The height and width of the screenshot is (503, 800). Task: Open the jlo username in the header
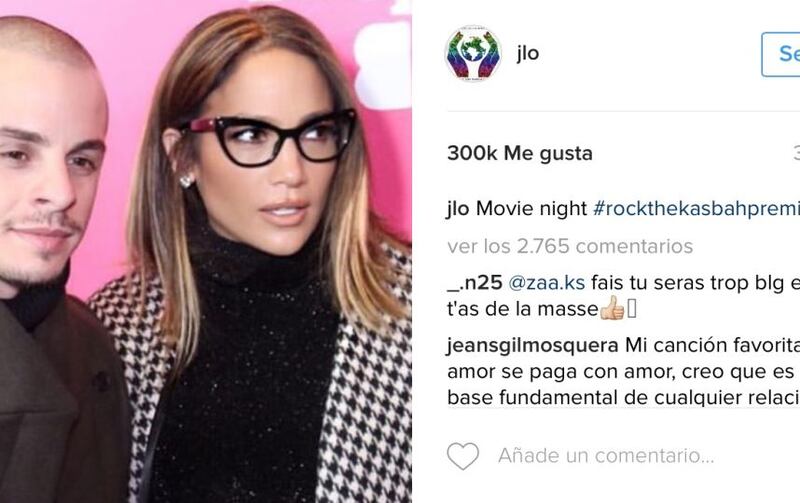(x=528, y=53)
